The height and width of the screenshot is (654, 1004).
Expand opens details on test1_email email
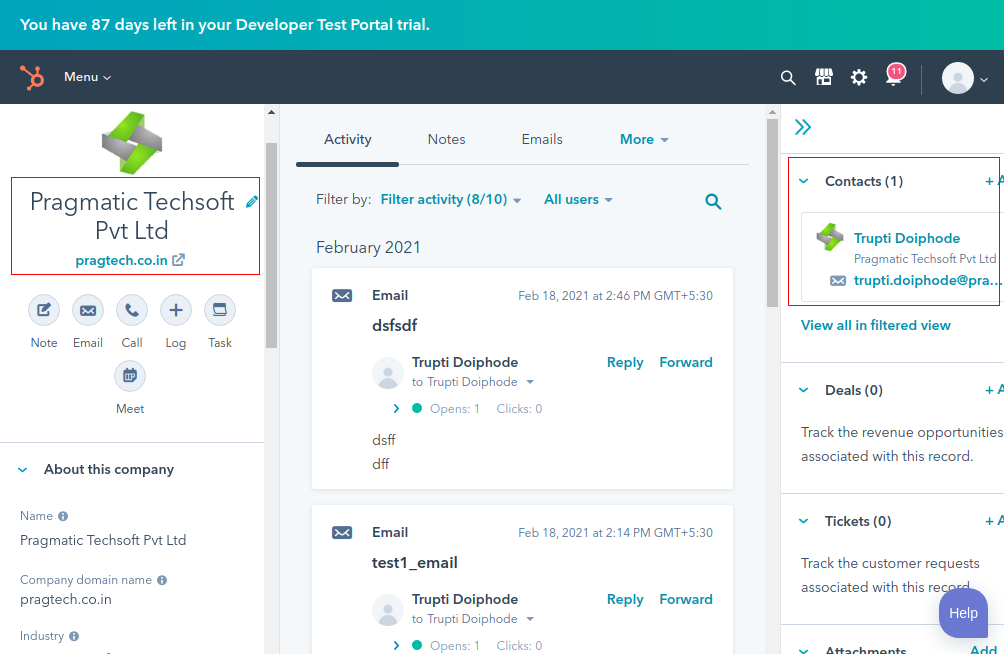coord(396,646)
